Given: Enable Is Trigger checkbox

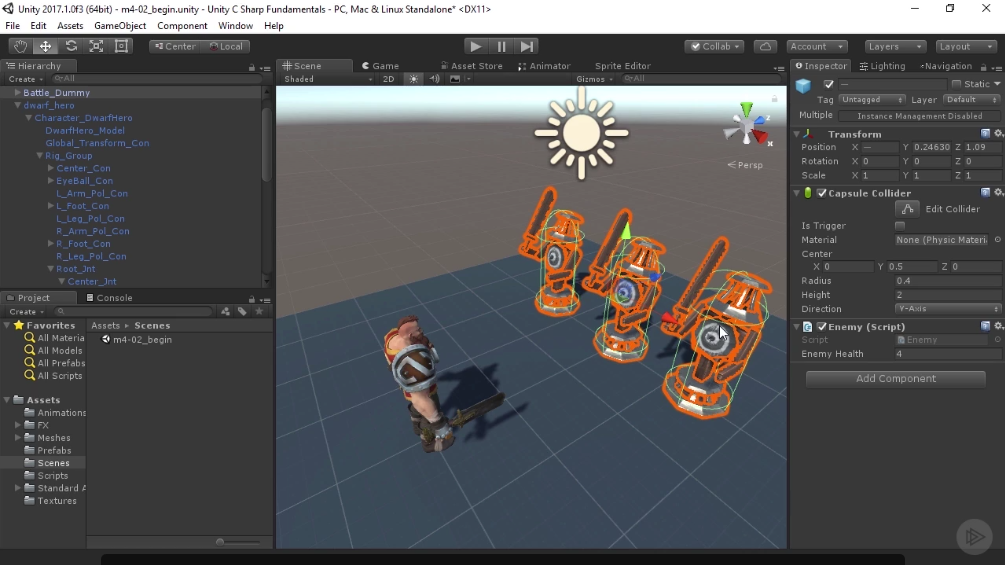Looking at the screenshot, I should point(900,225).
